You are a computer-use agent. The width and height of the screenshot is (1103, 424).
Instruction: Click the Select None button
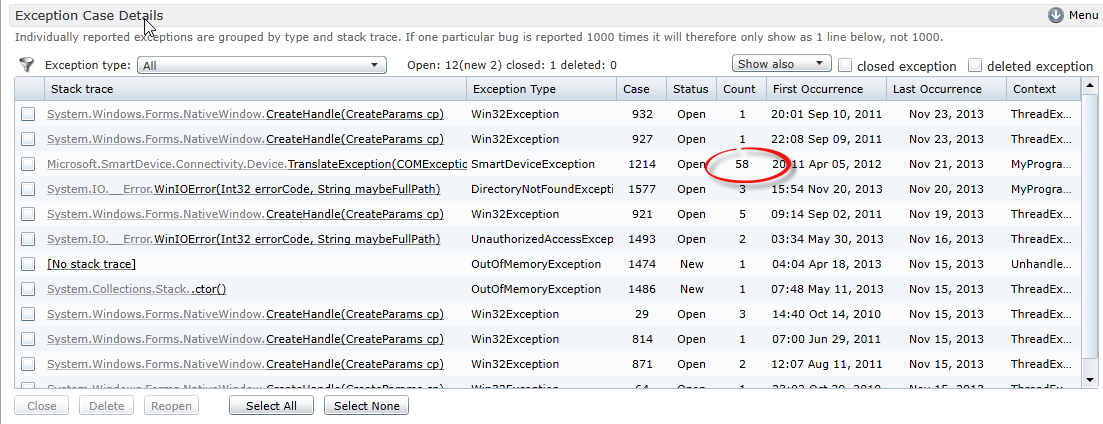[x=366, y=406]
